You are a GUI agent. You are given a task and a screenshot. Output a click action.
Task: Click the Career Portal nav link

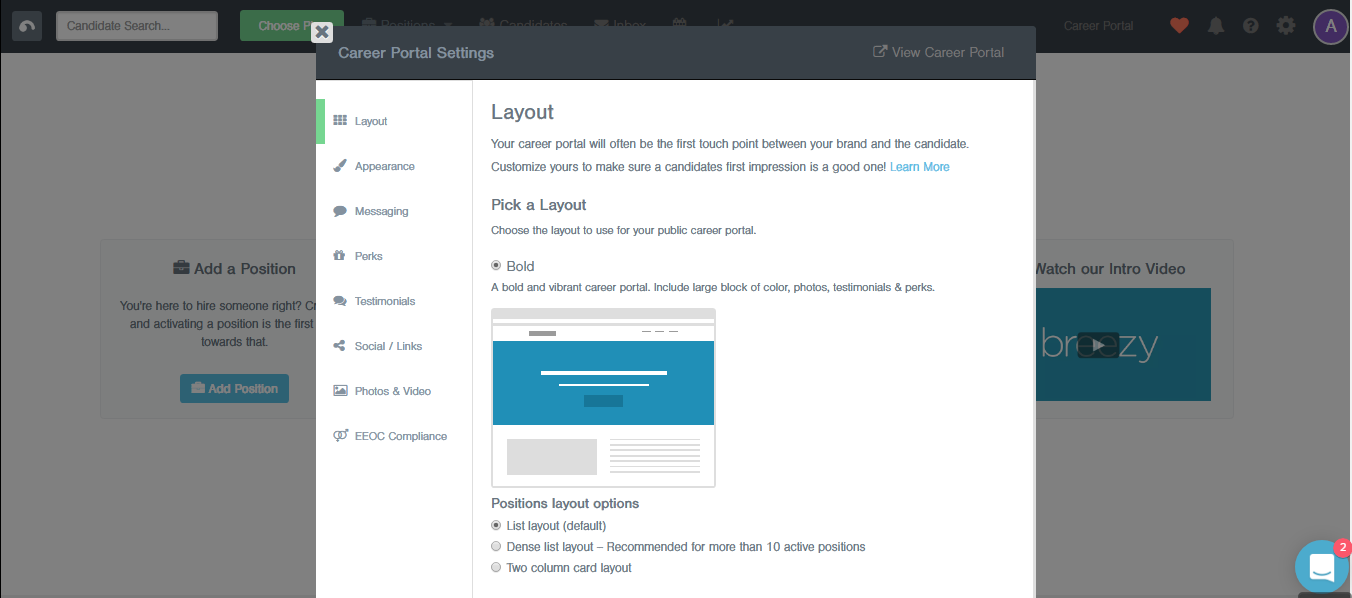click(x=1098, y=26)
